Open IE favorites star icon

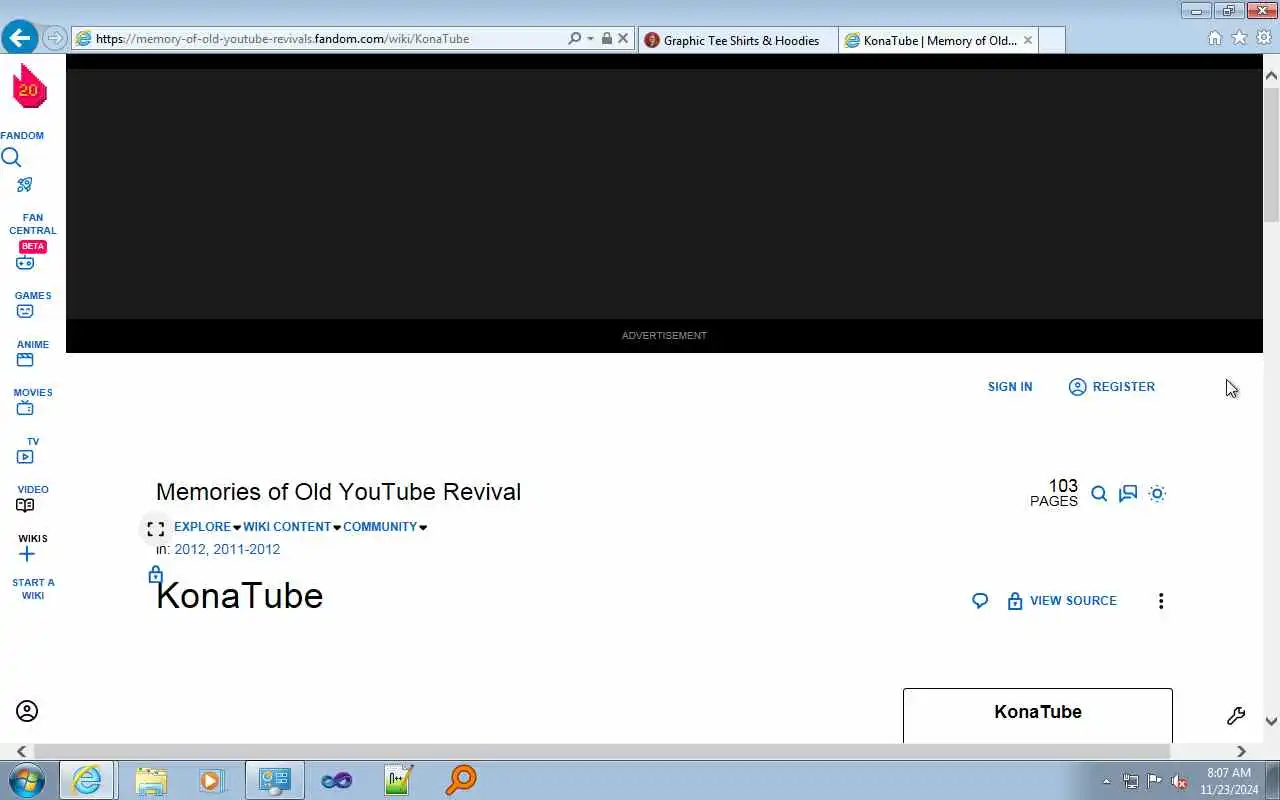[1239, 38]
